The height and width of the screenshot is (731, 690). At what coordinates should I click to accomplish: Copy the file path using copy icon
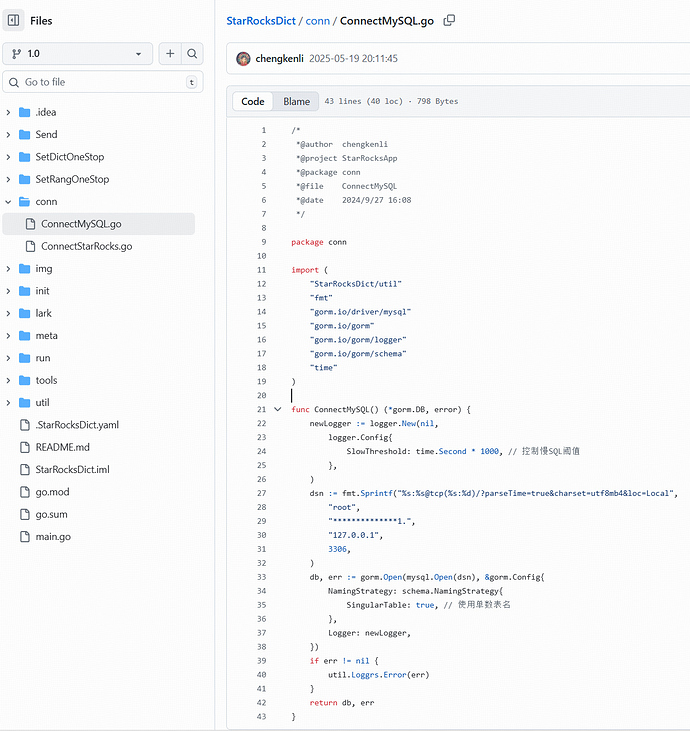[449, 20]
